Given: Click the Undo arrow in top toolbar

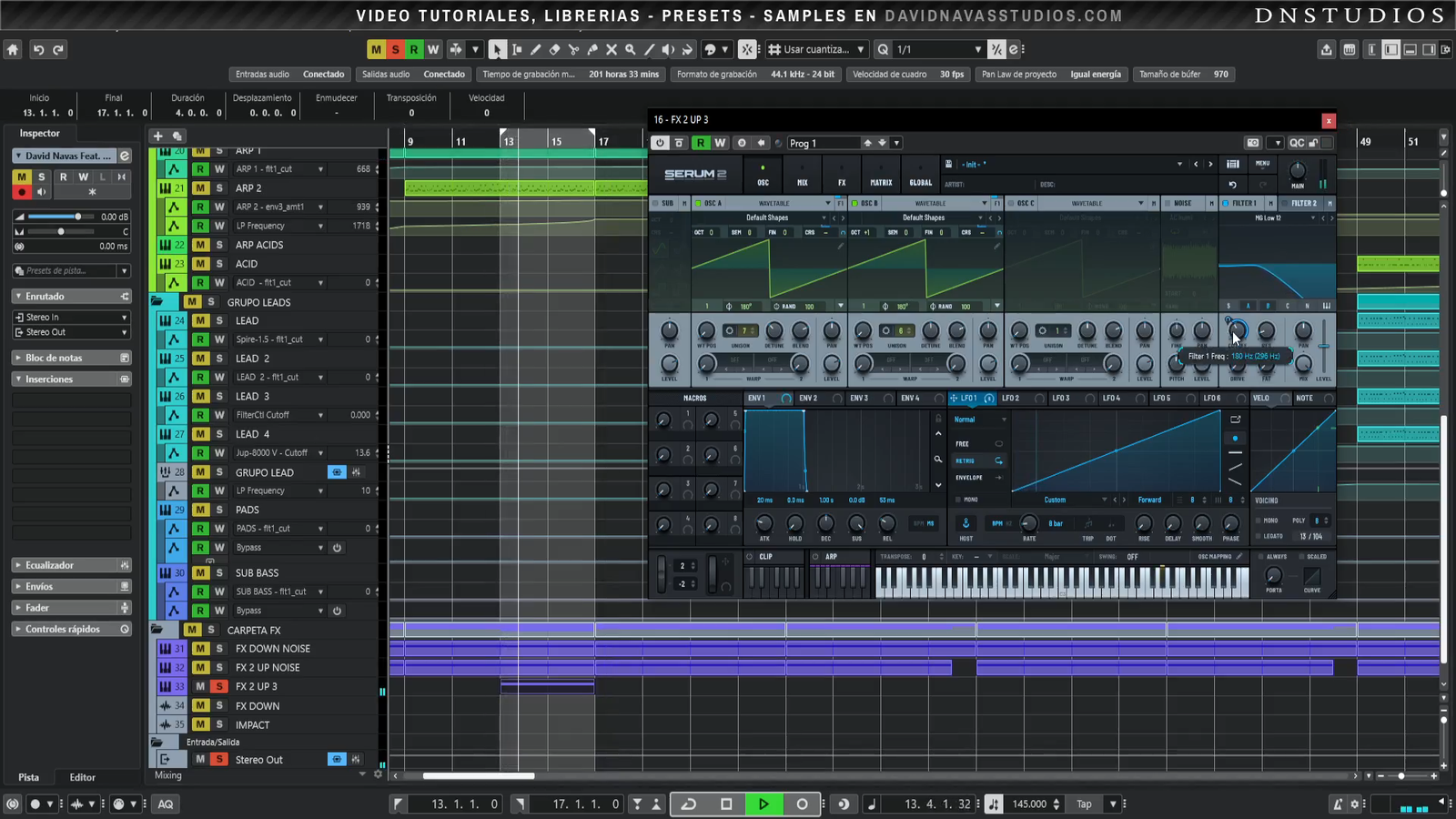Looking at the screenshot, I should pyautogui.click(x=38, y=50).
